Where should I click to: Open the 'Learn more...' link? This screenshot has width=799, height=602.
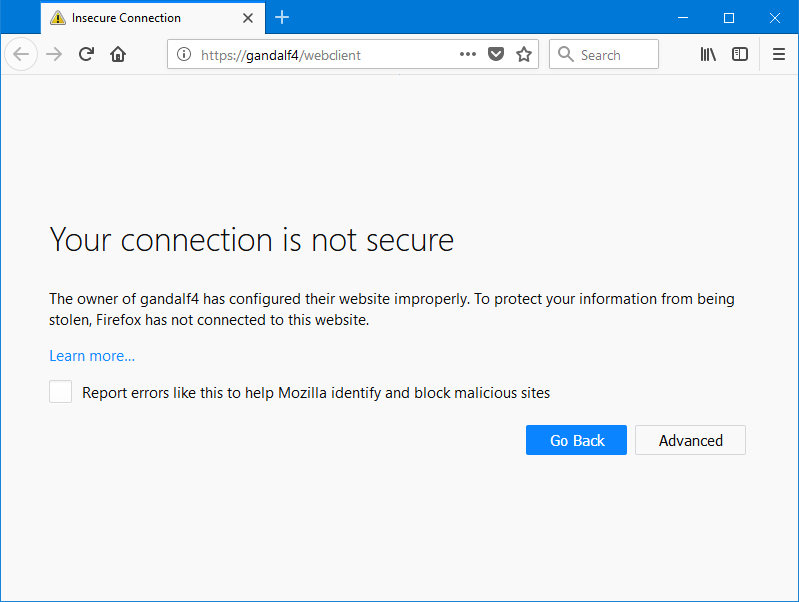(92, 356)
